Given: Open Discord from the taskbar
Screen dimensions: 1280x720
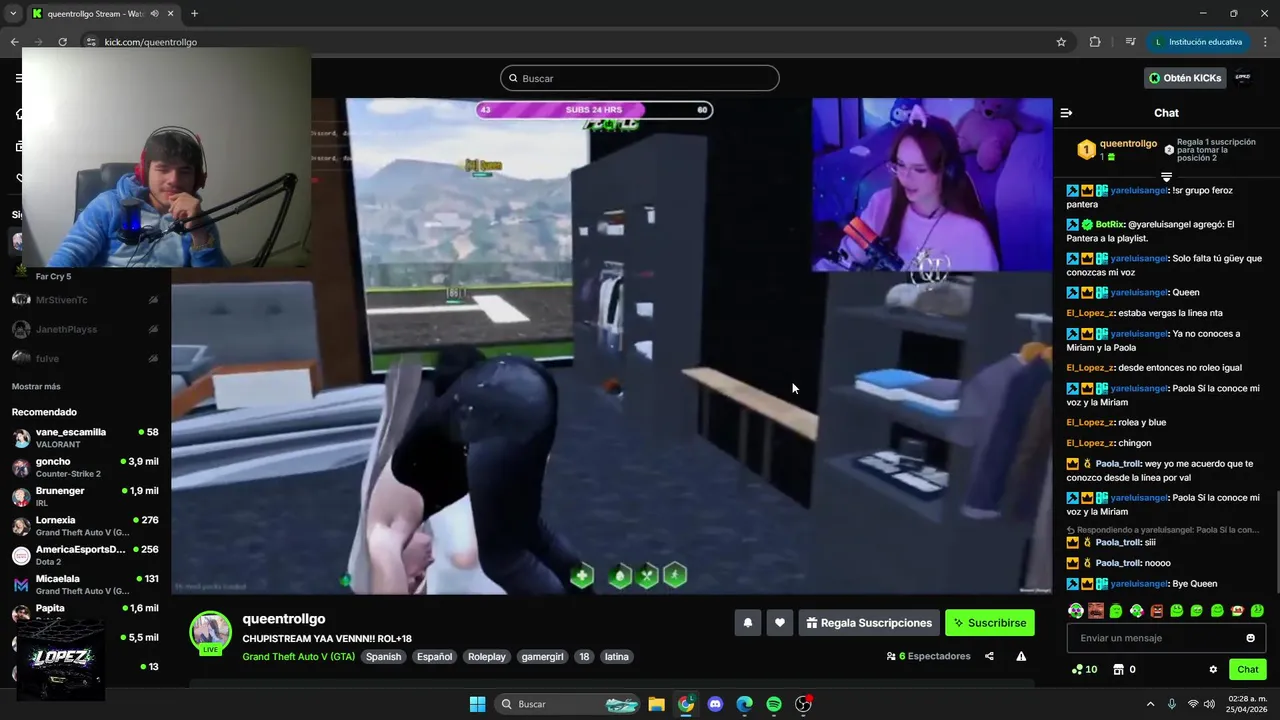Looking at the screenshot, I should 715,704.
